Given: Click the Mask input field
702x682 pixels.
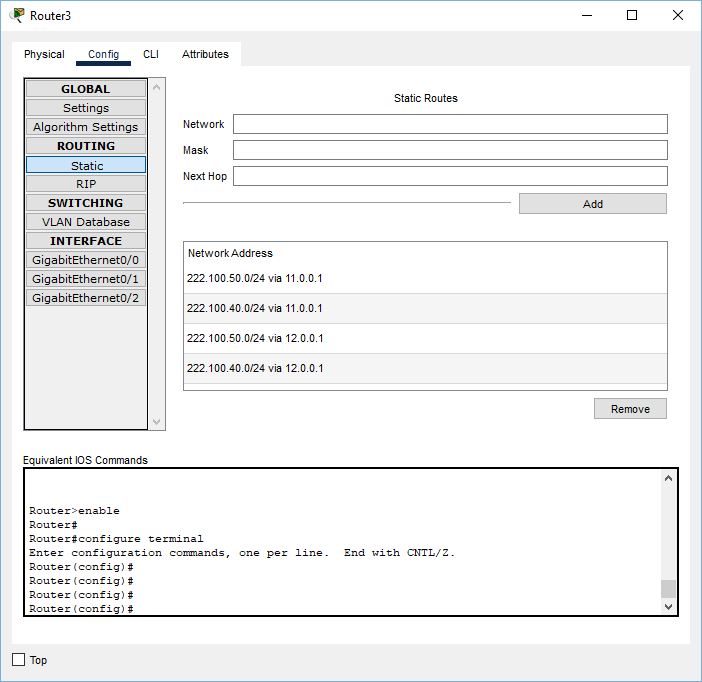Looking at the screenshot, I should point(450,150).
